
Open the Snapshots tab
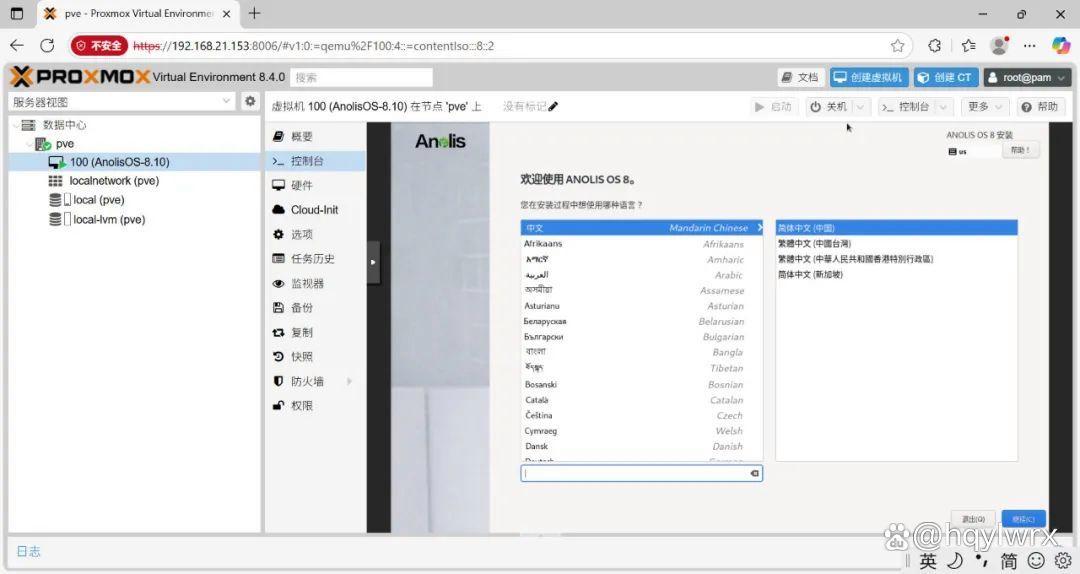click(x=315, y=356)
